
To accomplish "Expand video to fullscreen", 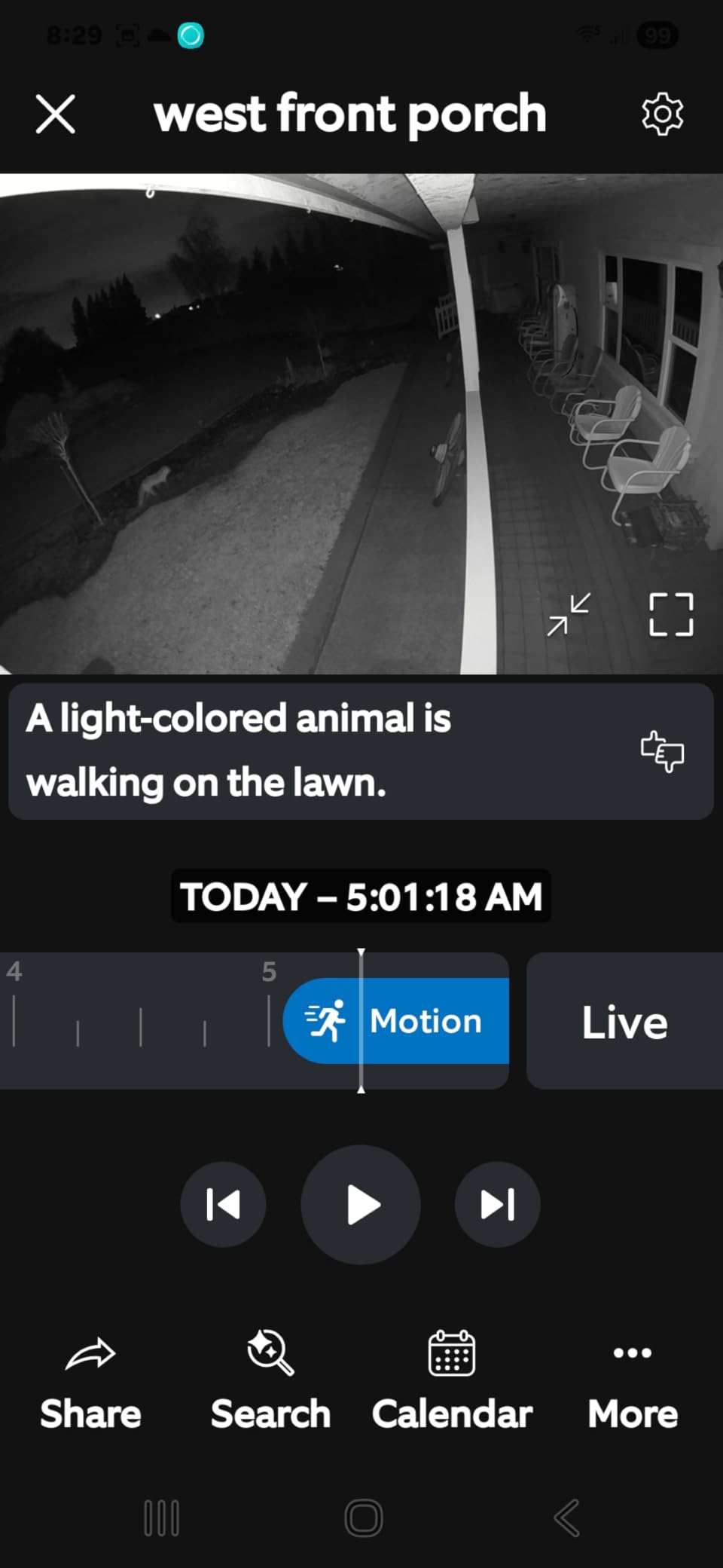I will 671,614.
